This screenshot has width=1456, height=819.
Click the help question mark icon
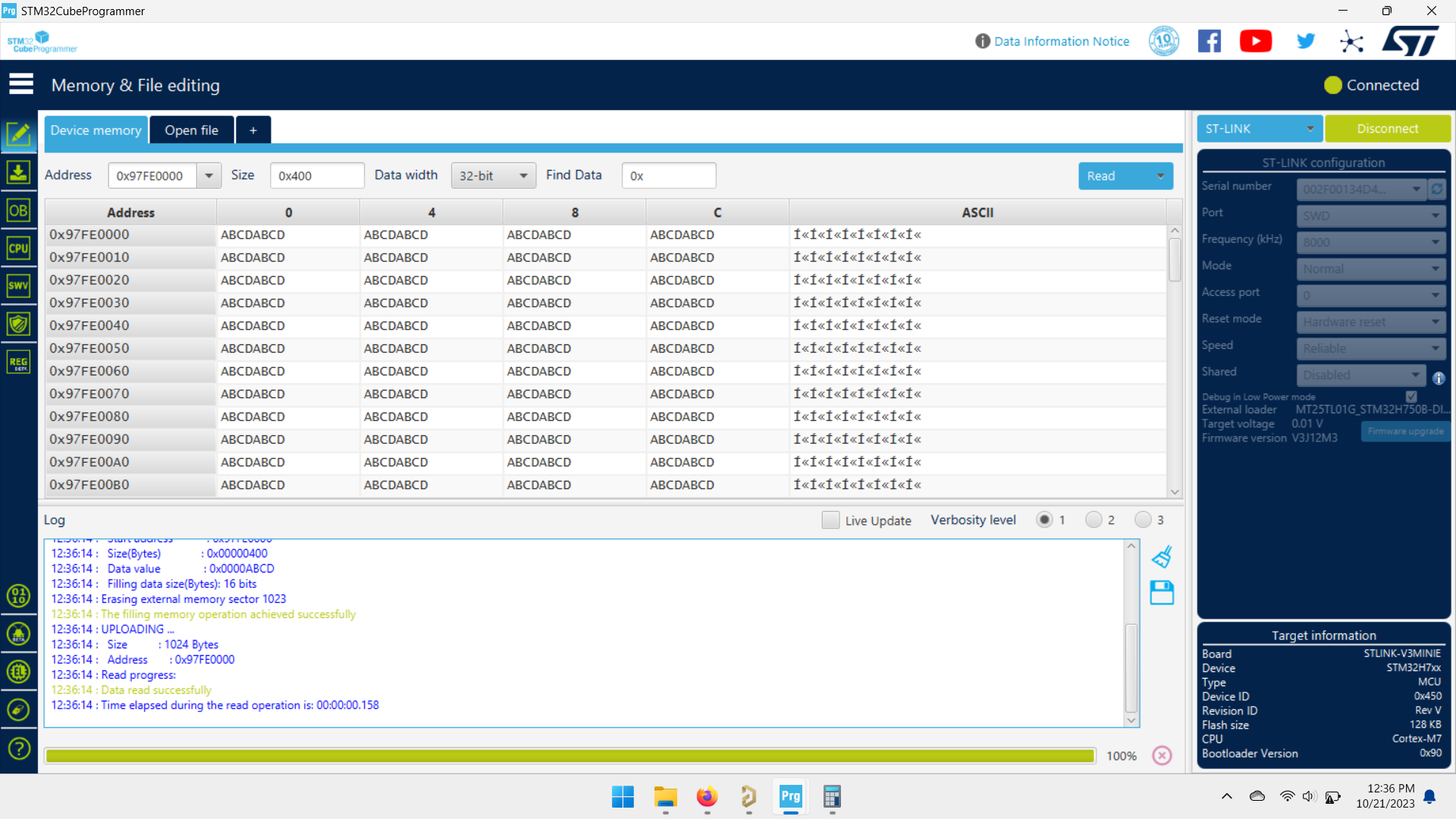pyautogui.click(x=18, y=748)
